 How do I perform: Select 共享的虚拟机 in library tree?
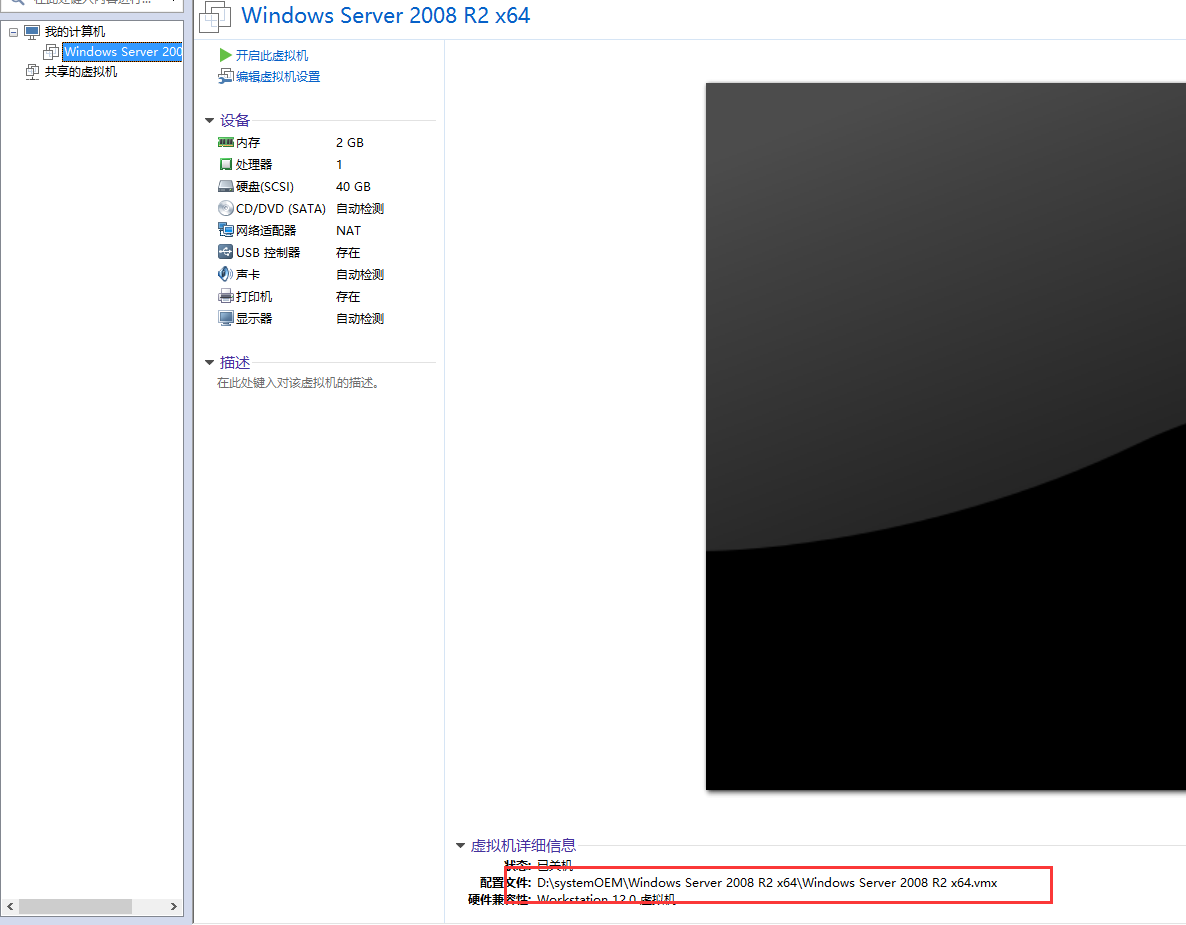(x=81, y=72)
